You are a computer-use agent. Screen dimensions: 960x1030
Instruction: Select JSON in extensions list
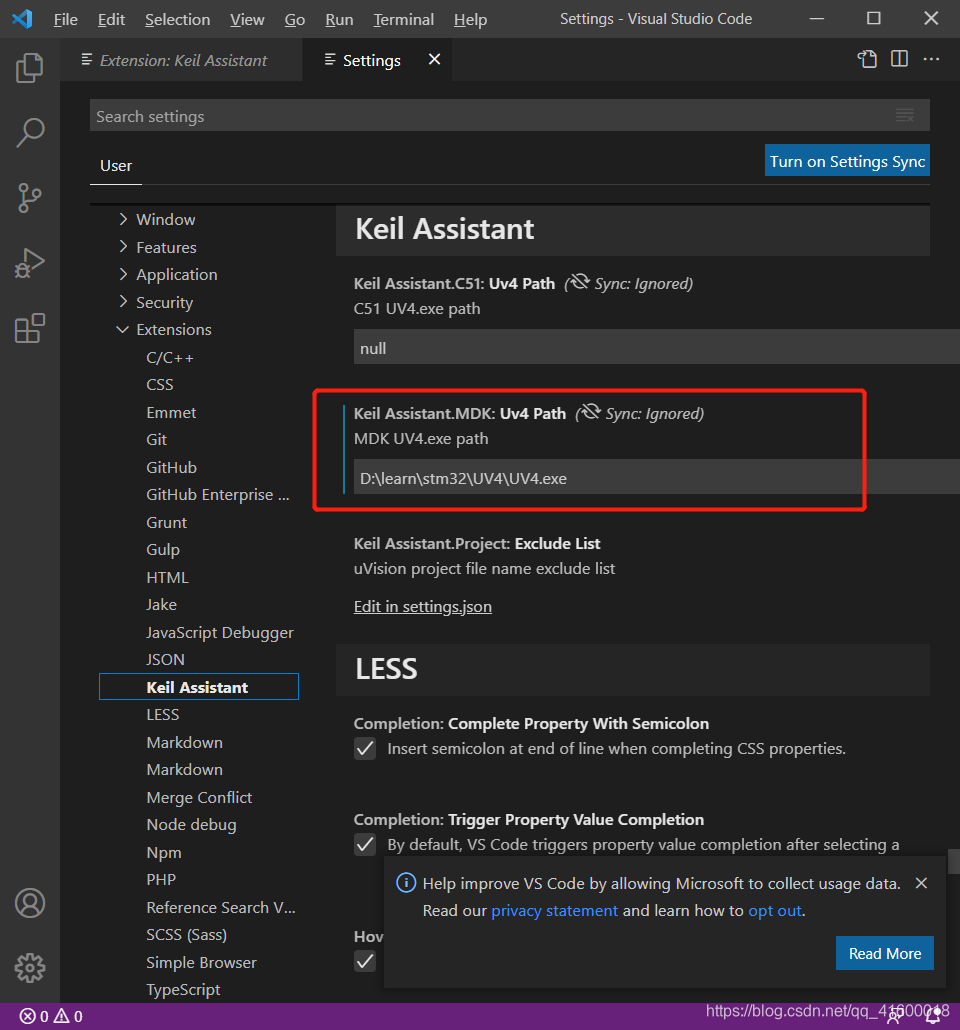166,660
